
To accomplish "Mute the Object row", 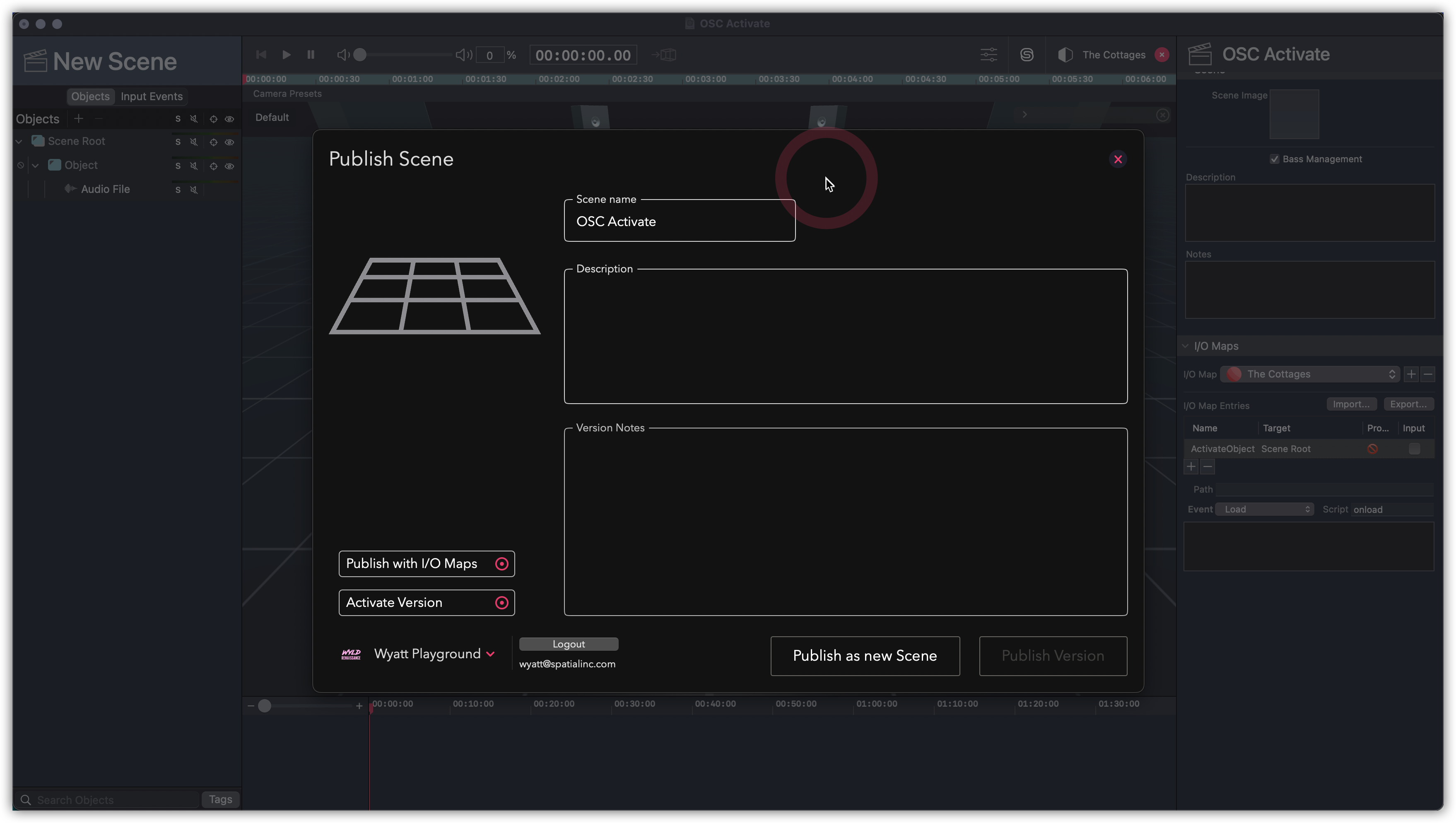I will (x=193, y=166).
